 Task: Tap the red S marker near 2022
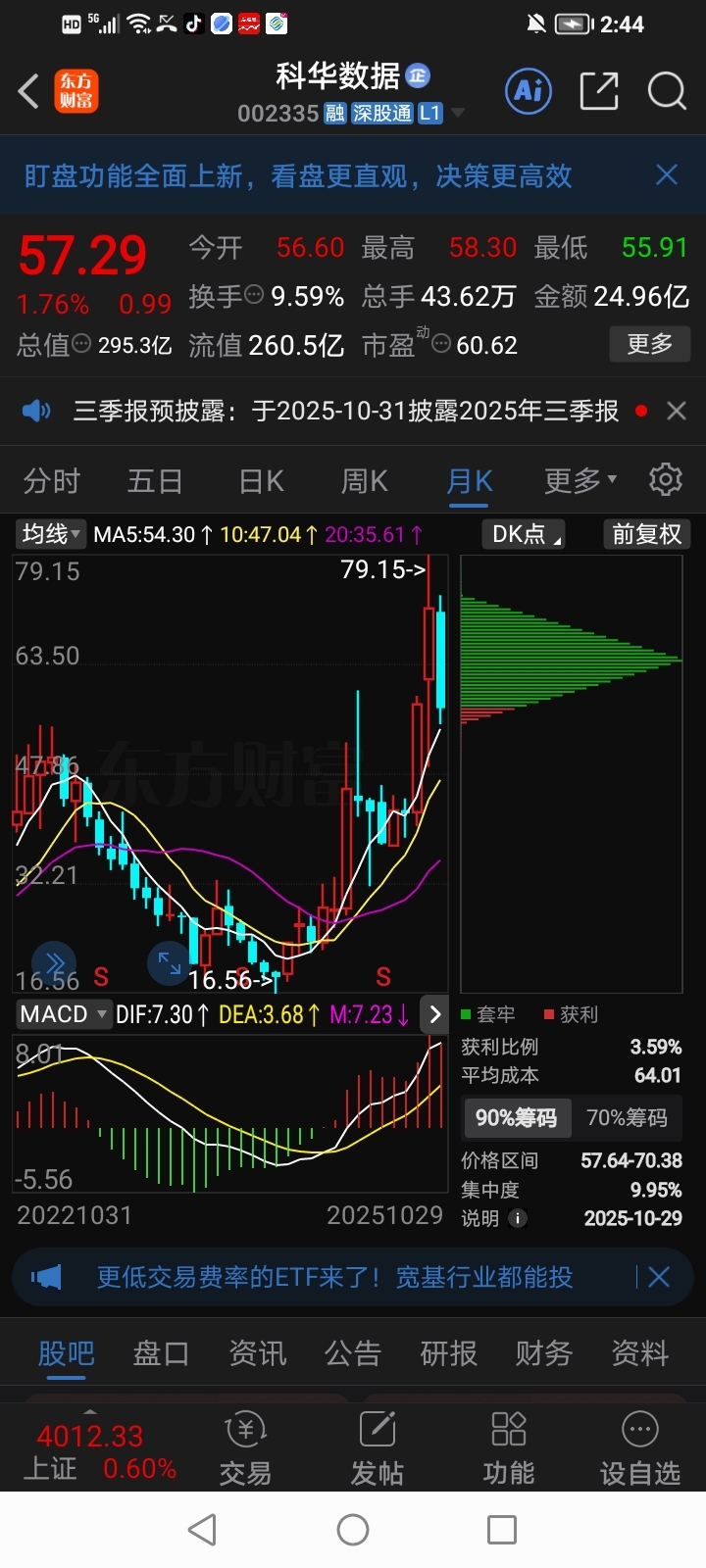tap(101, 976)
